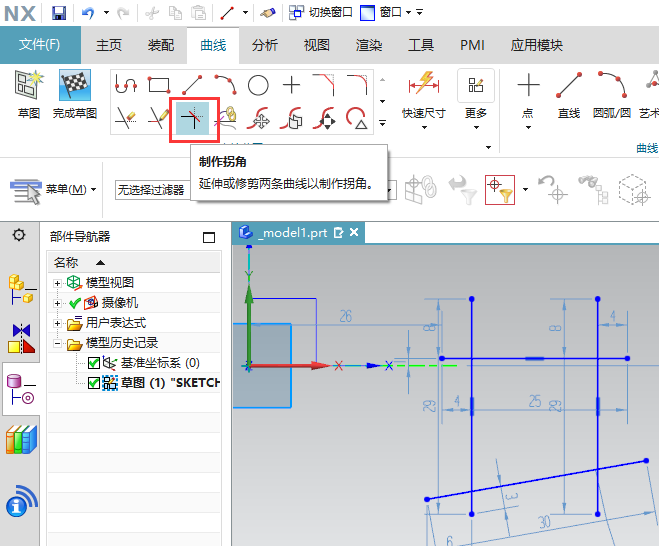The height and width of the screenshot is (546, 659).
Task: Switch to the Render (渲染) tab
Action: pyautogui.click(x=369, y=45)
